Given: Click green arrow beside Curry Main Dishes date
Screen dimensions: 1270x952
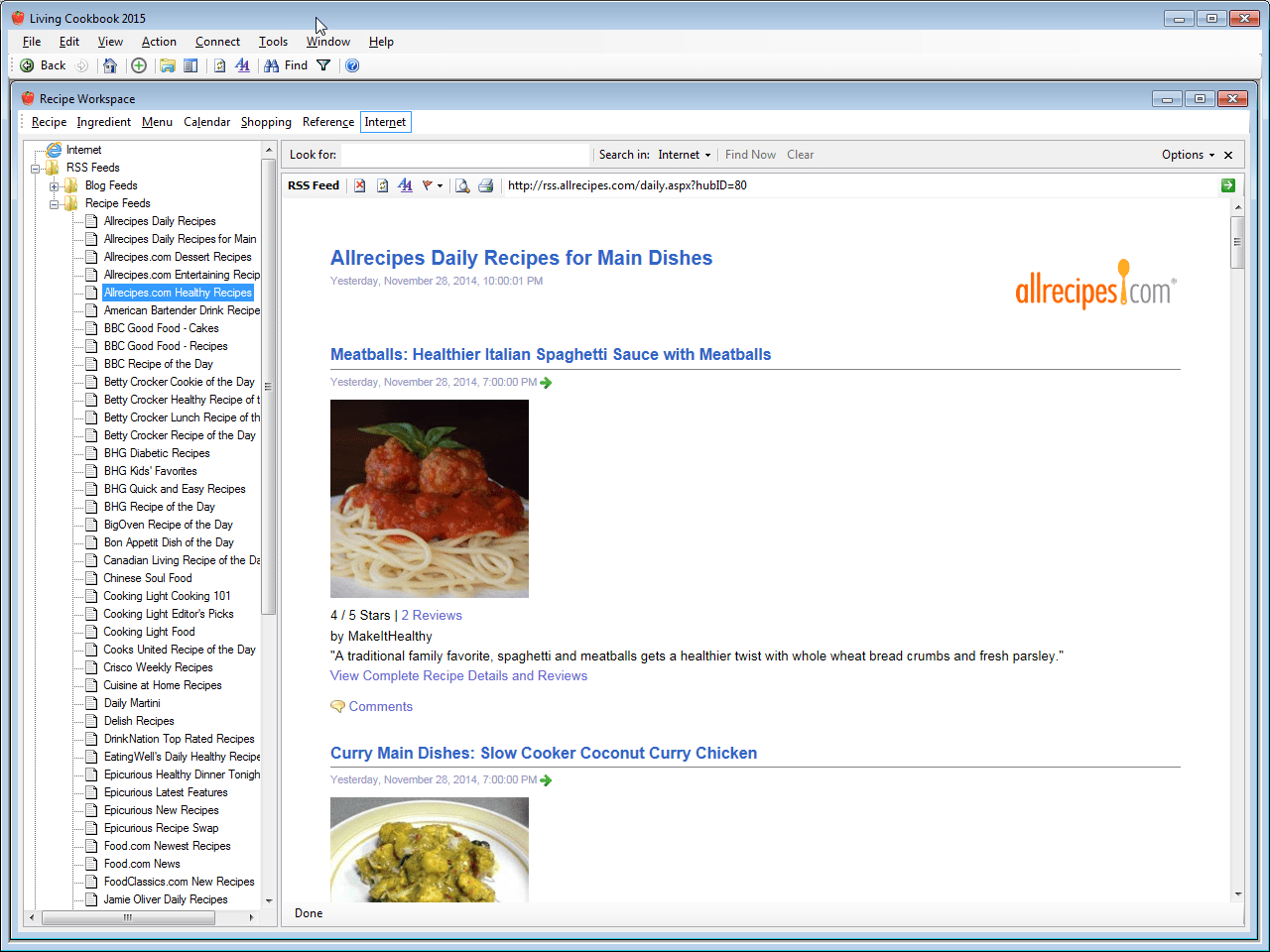Looking at the screenshot, I should pos(546,780).
